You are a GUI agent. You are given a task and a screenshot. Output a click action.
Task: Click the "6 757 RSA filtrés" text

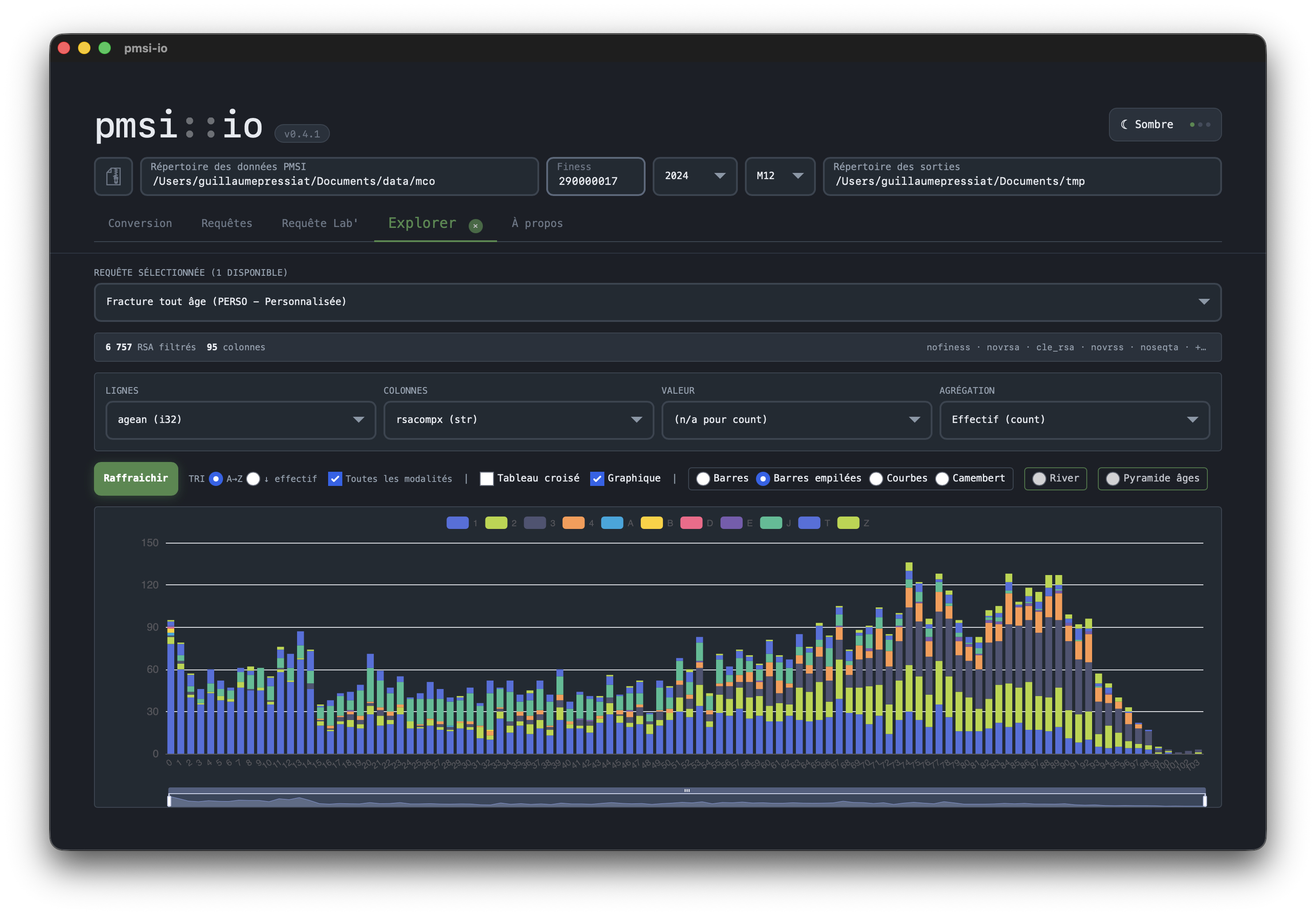(x=151, y=347)
